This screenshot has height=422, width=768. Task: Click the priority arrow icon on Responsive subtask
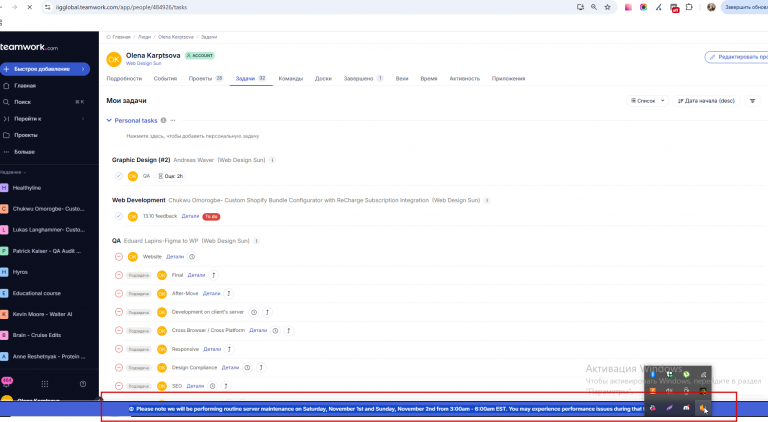(x=229, y=349)
